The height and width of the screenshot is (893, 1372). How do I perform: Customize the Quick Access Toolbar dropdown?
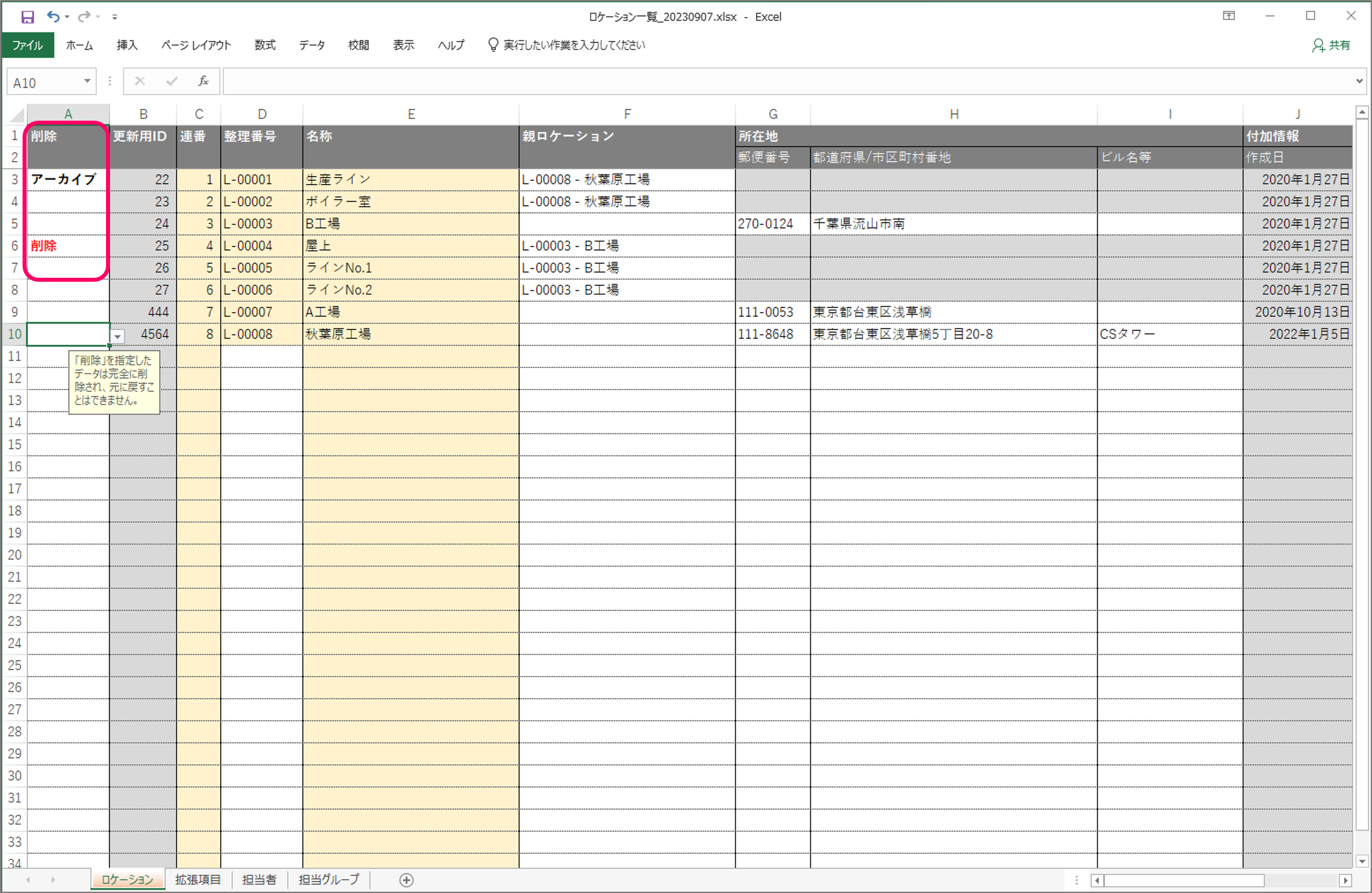point(115,17)
